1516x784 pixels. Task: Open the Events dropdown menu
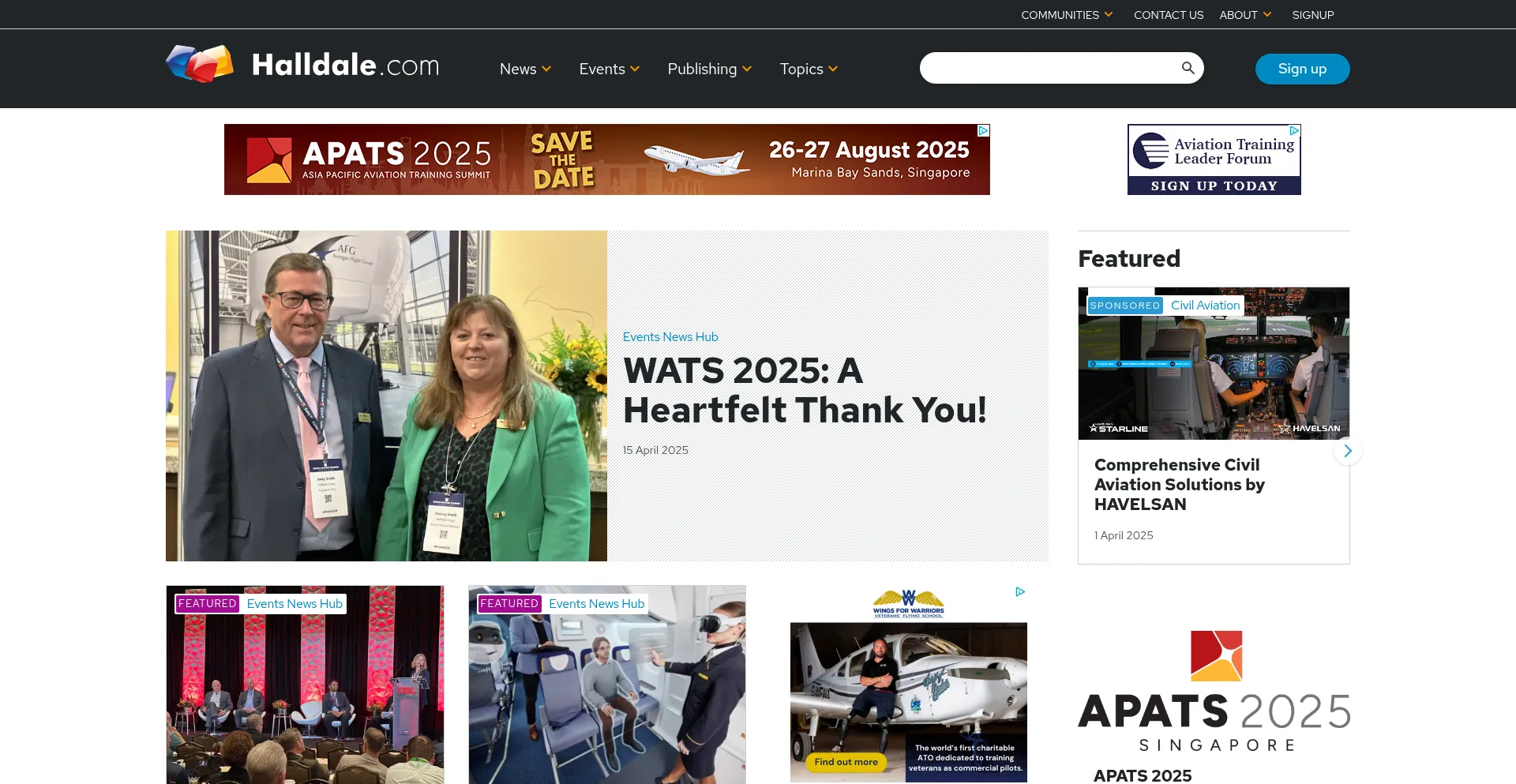click(609, 69)
